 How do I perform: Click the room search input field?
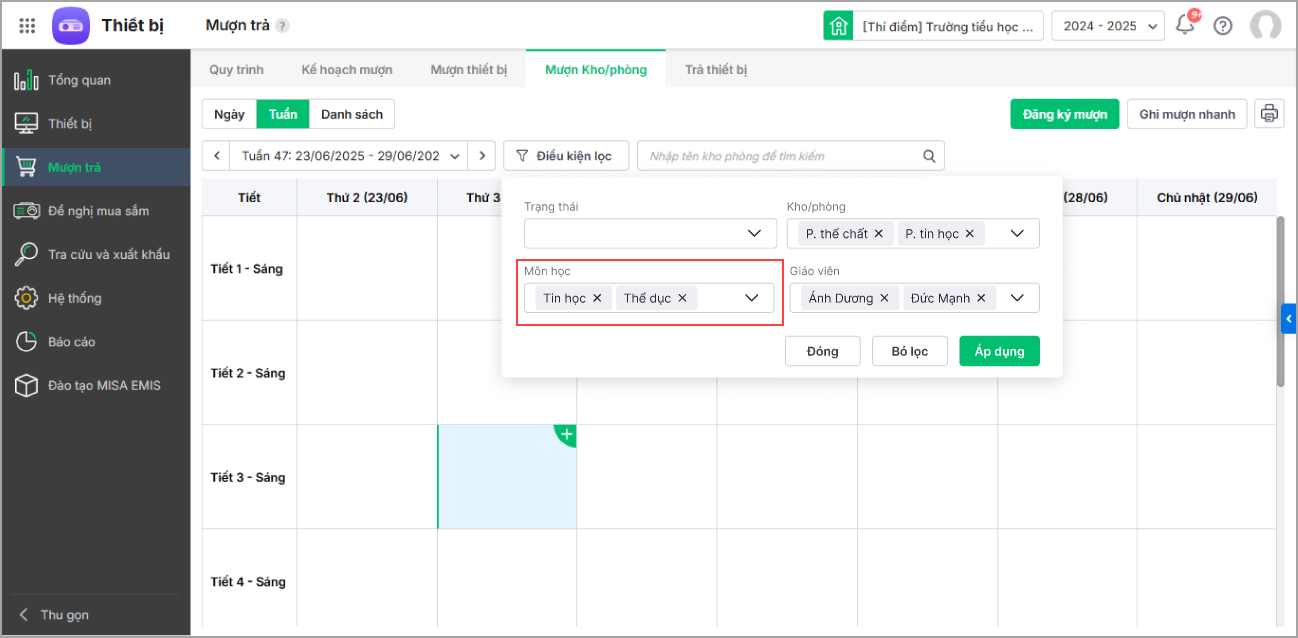pos(784,156)
